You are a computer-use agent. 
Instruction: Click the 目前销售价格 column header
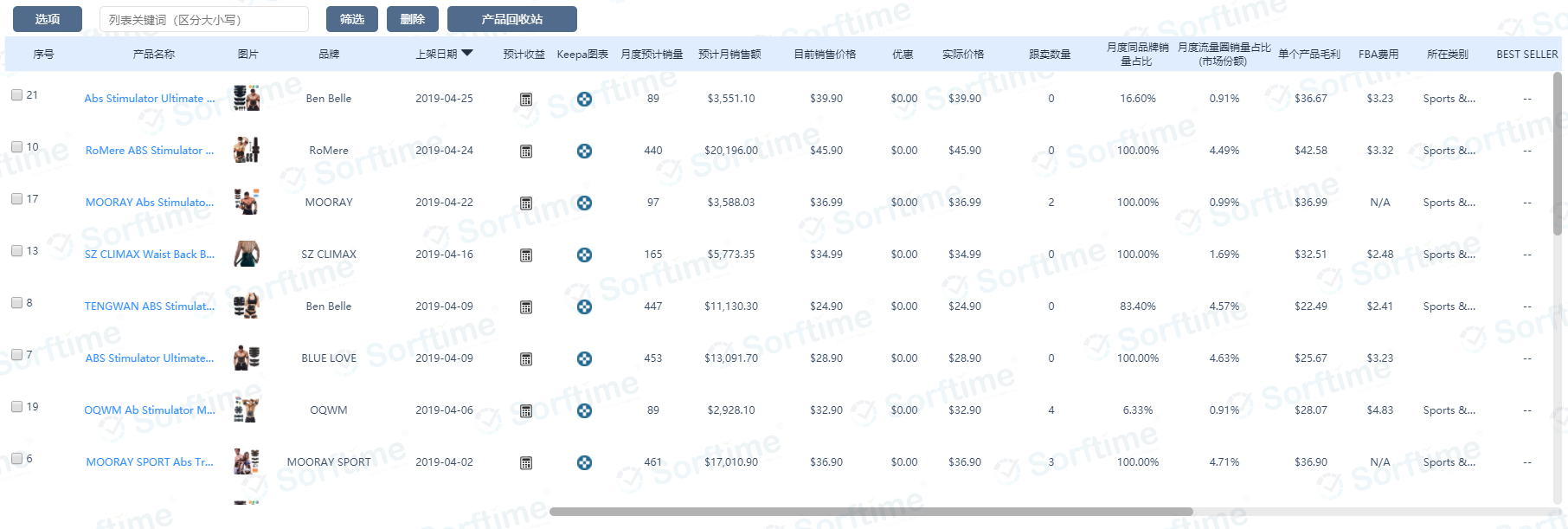click(x=825, y=55)
